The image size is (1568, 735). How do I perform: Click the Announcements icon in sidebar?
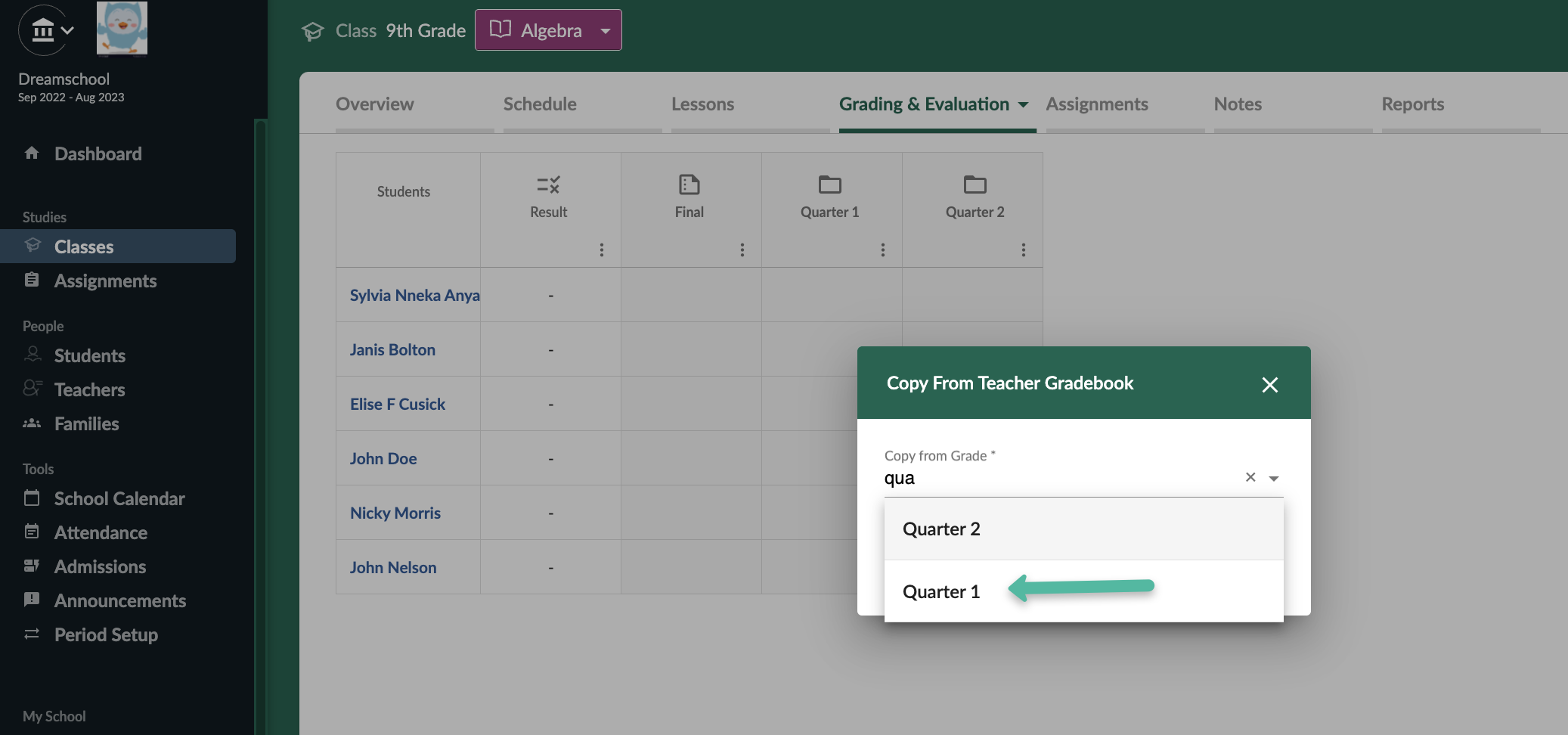[x=32, y=600]
